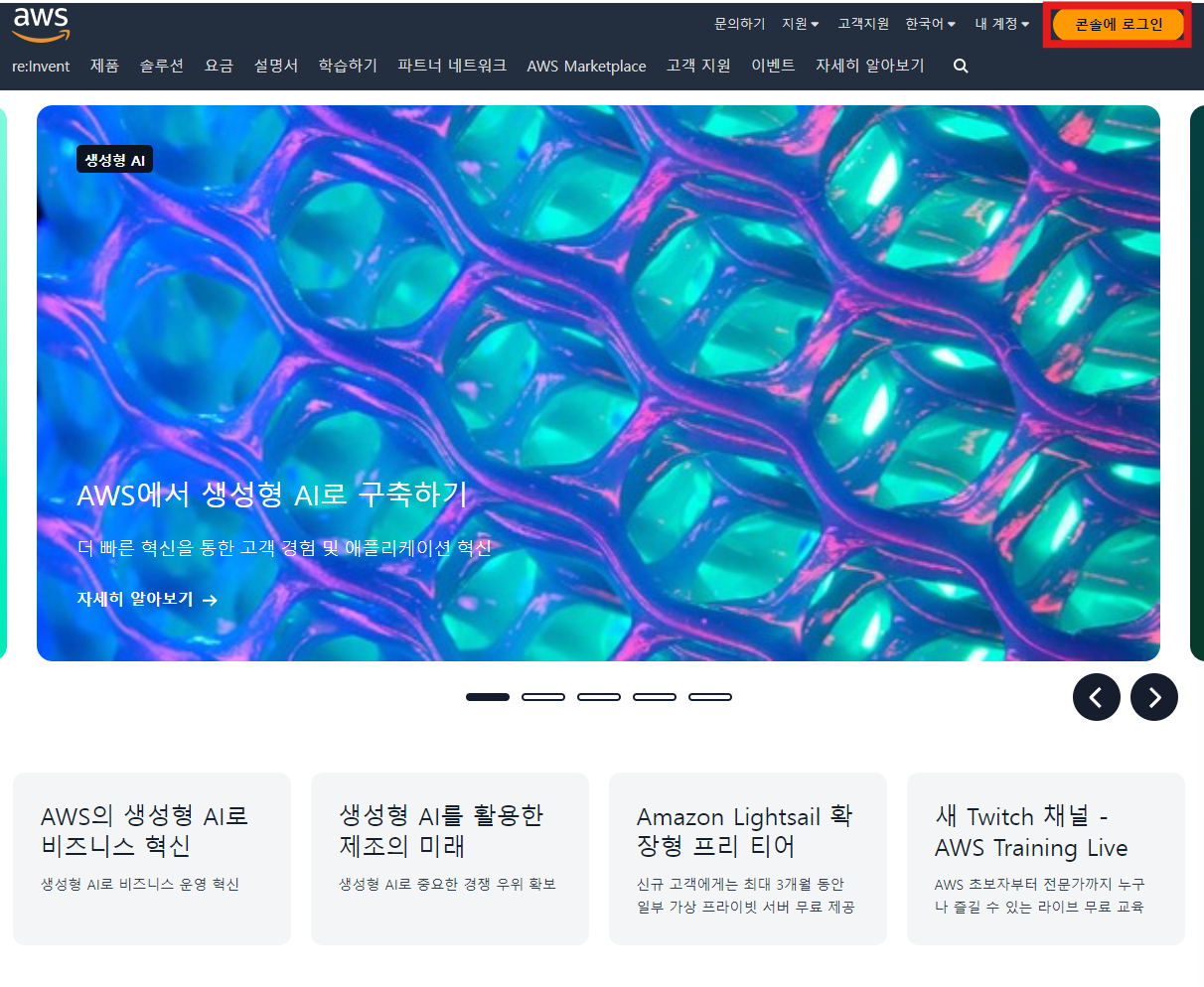Expand the 지원 dropdown
The width and height of the screenshot is (1204, 987).
coord(800,24)
